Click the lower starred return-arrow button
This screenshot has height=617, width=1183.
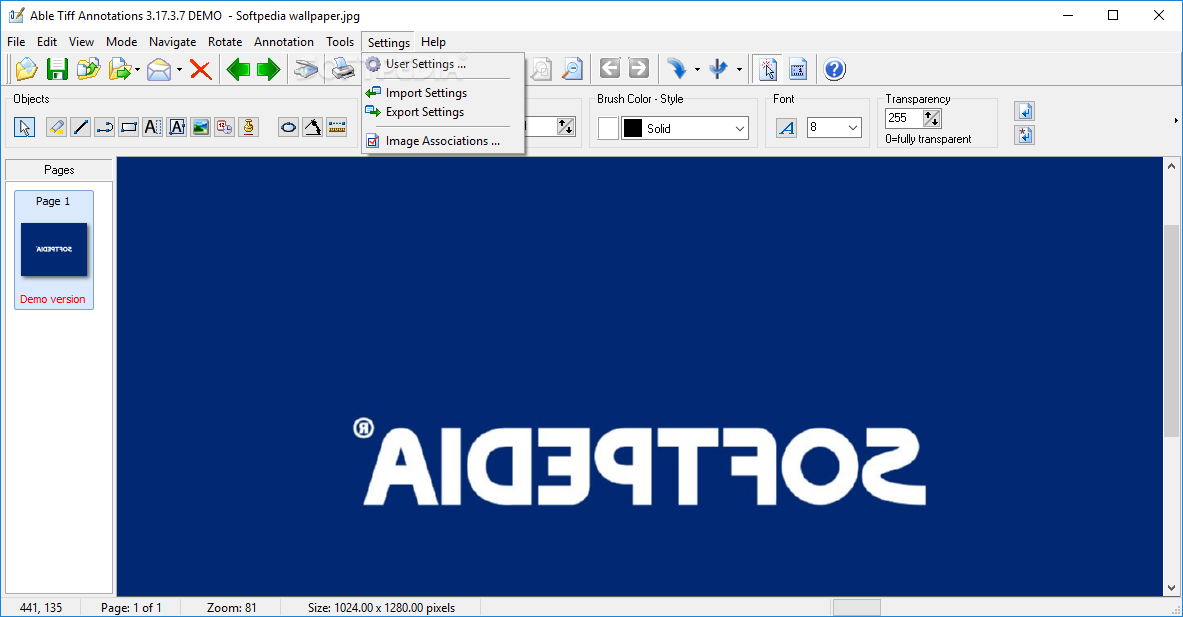(1025, 135)
